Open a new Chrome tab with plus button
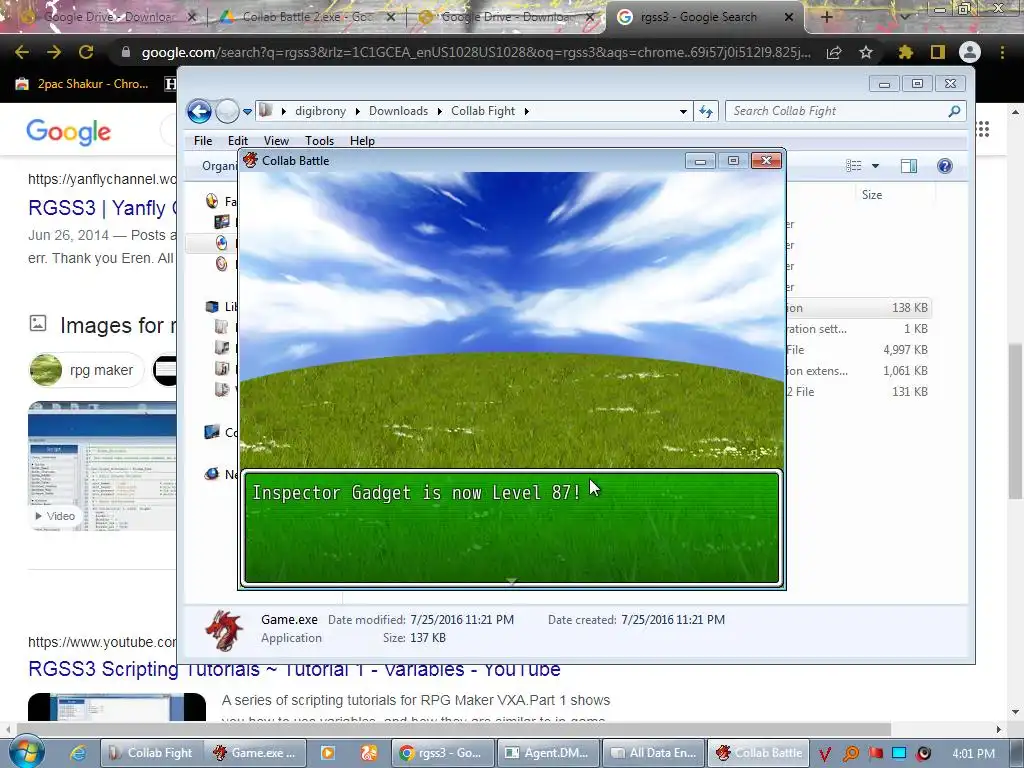This screenshot has width=1024, height=768. tap(826, 18)
